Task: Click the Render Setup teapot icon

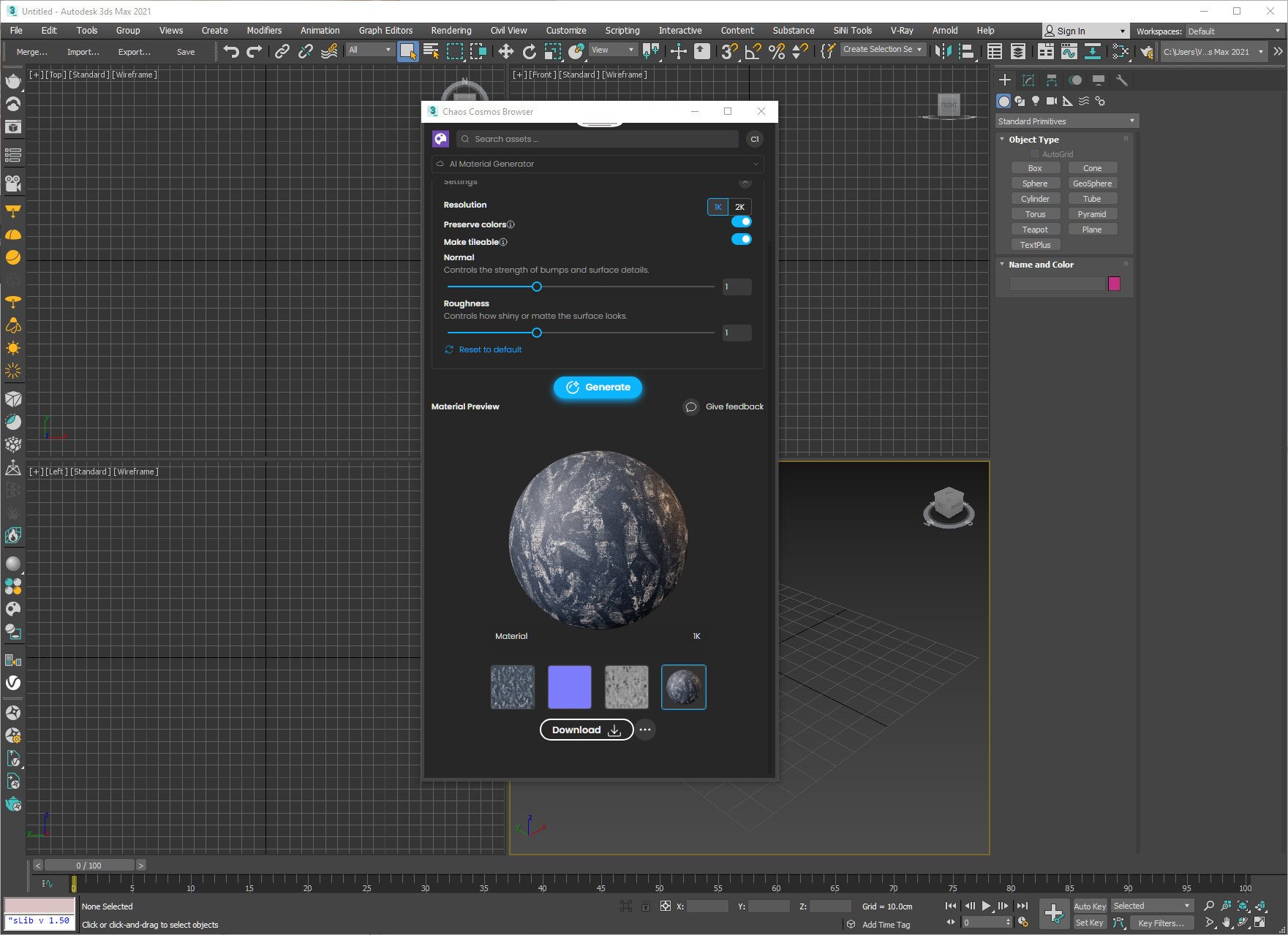Action: pyautogui.click(x=1146, y=51)
